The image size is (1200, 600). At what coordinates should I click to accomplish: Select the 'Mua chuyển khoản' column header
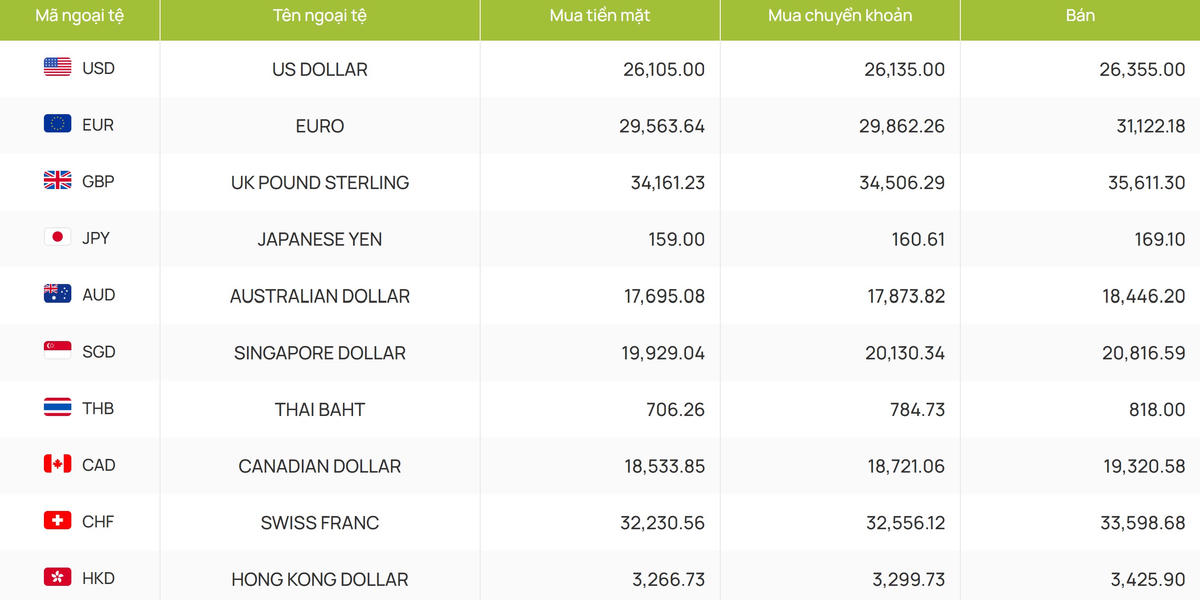(840, 16)
